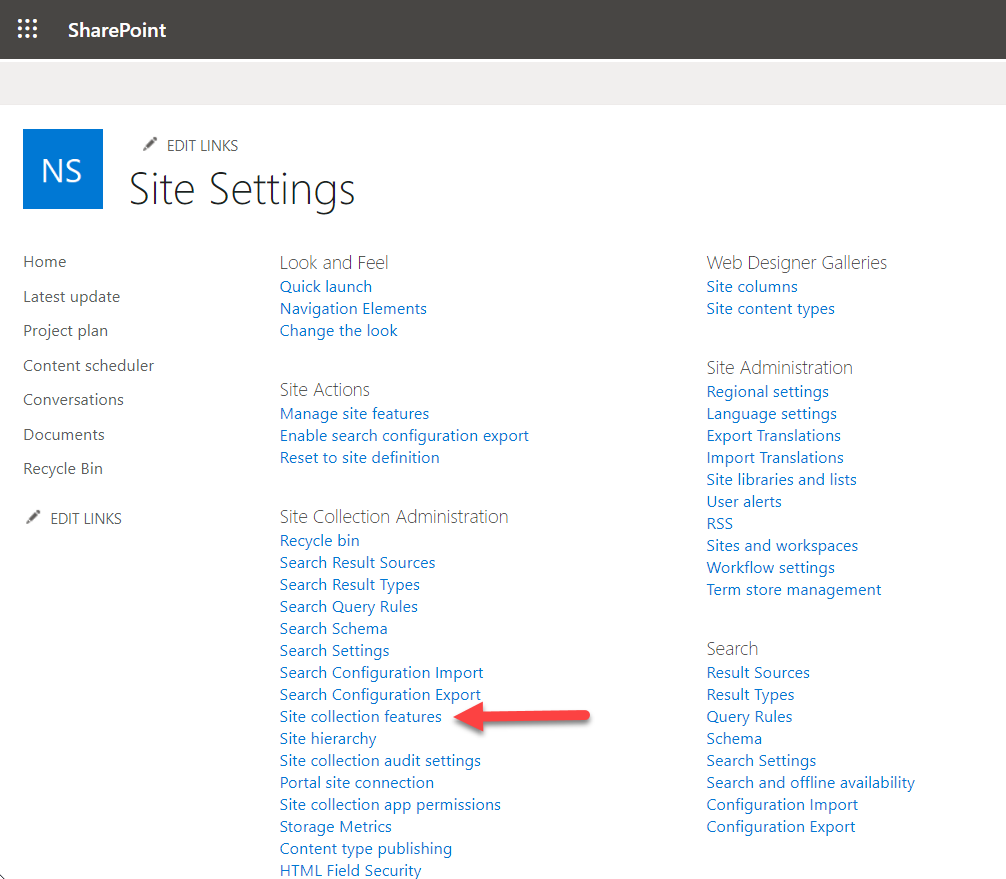
Task: Open the SharePoint home link in header
Action: (x=117, y=30)
